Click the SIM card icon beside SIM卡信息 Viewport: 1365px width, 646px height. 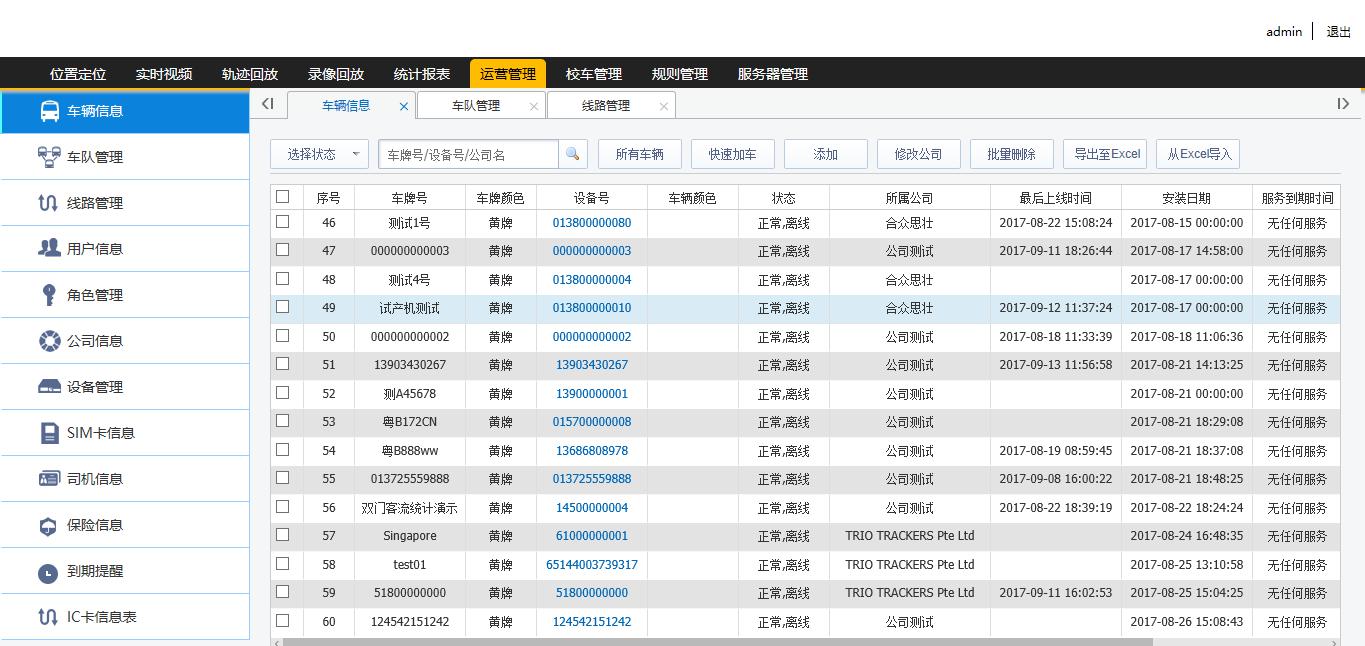[49, 433]
